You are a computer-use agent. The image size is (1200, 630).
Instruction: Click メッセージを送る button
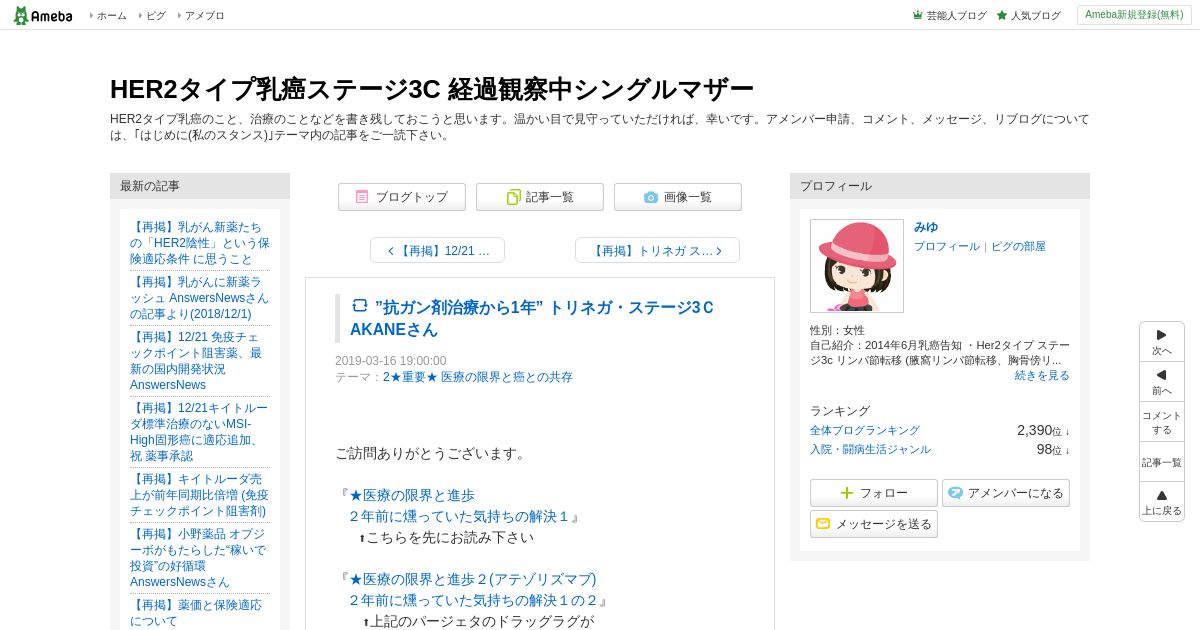click(874, 524)
